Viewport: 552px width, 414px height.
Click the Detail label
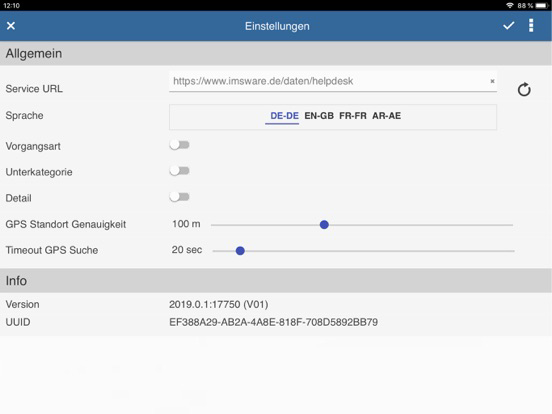click(18, 198)
